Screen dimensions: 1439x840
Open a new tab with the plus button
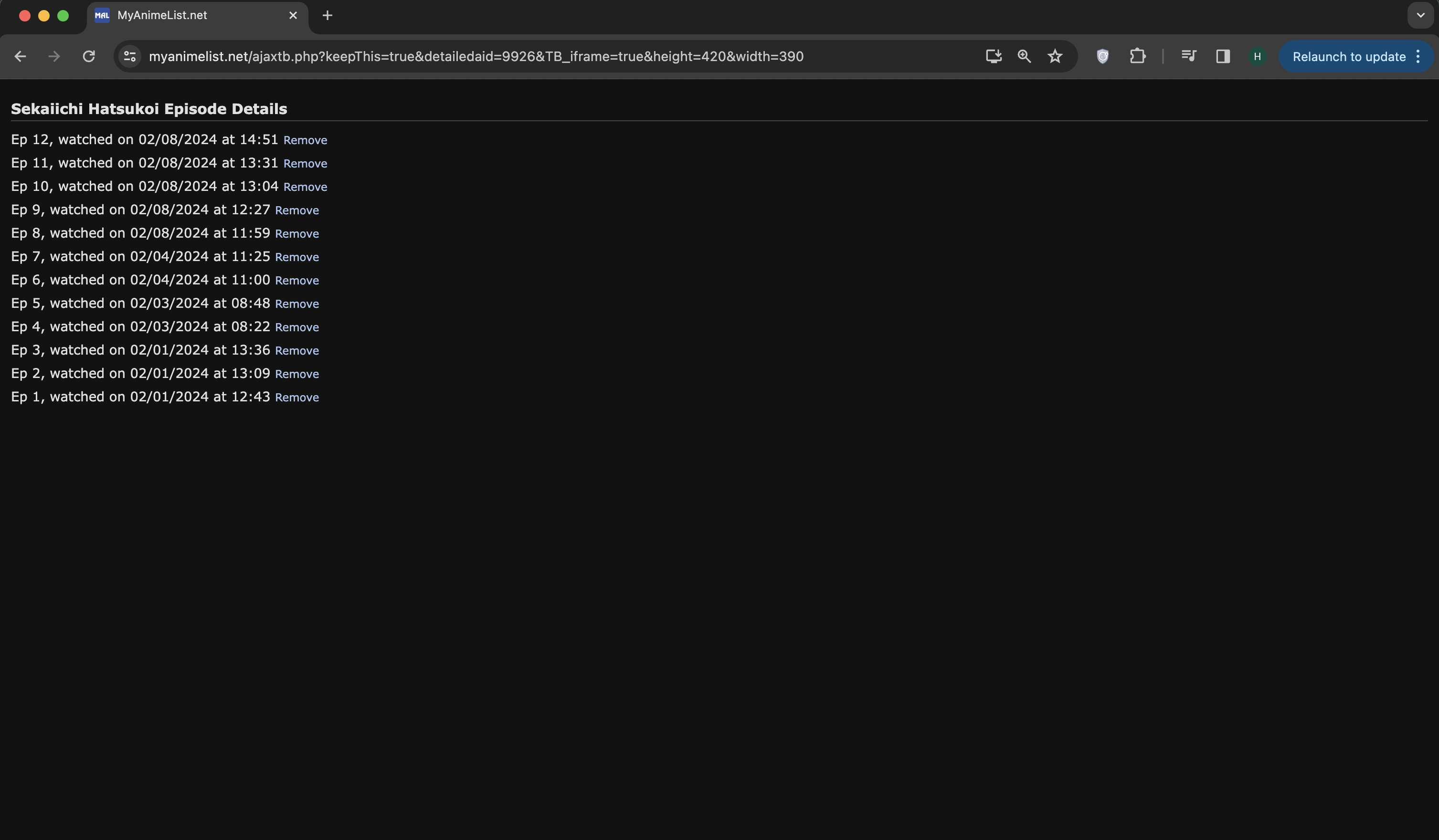click(327, 15)
